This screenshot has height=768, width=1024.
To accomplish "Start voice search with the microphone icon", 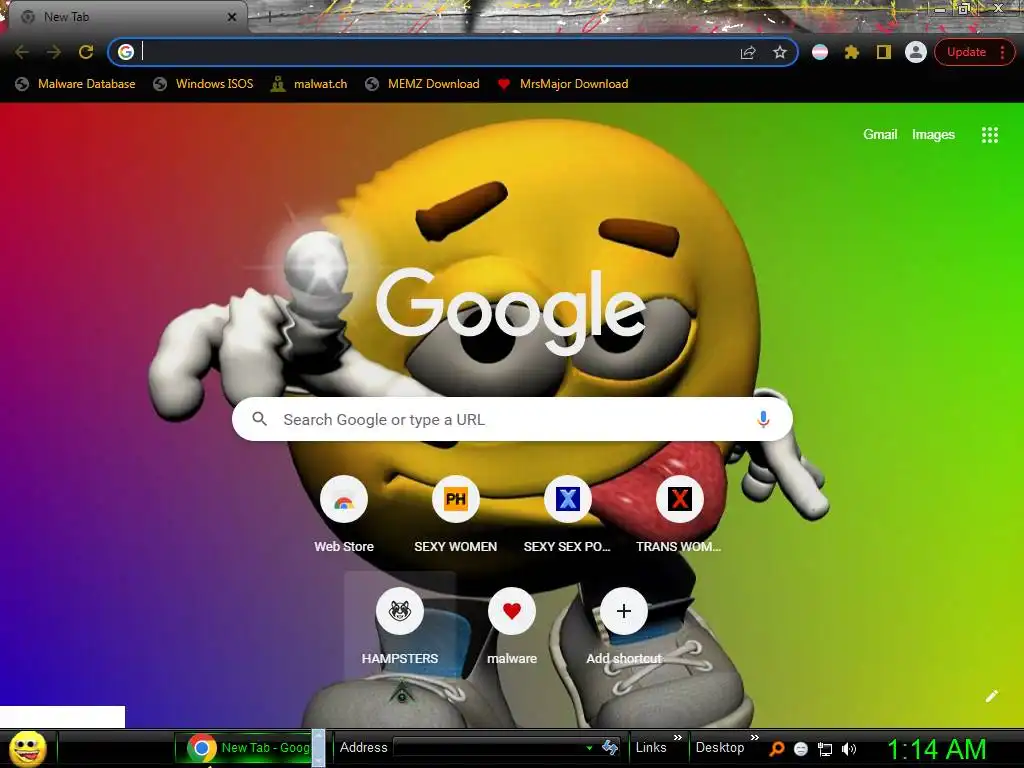I will (763, 419).
